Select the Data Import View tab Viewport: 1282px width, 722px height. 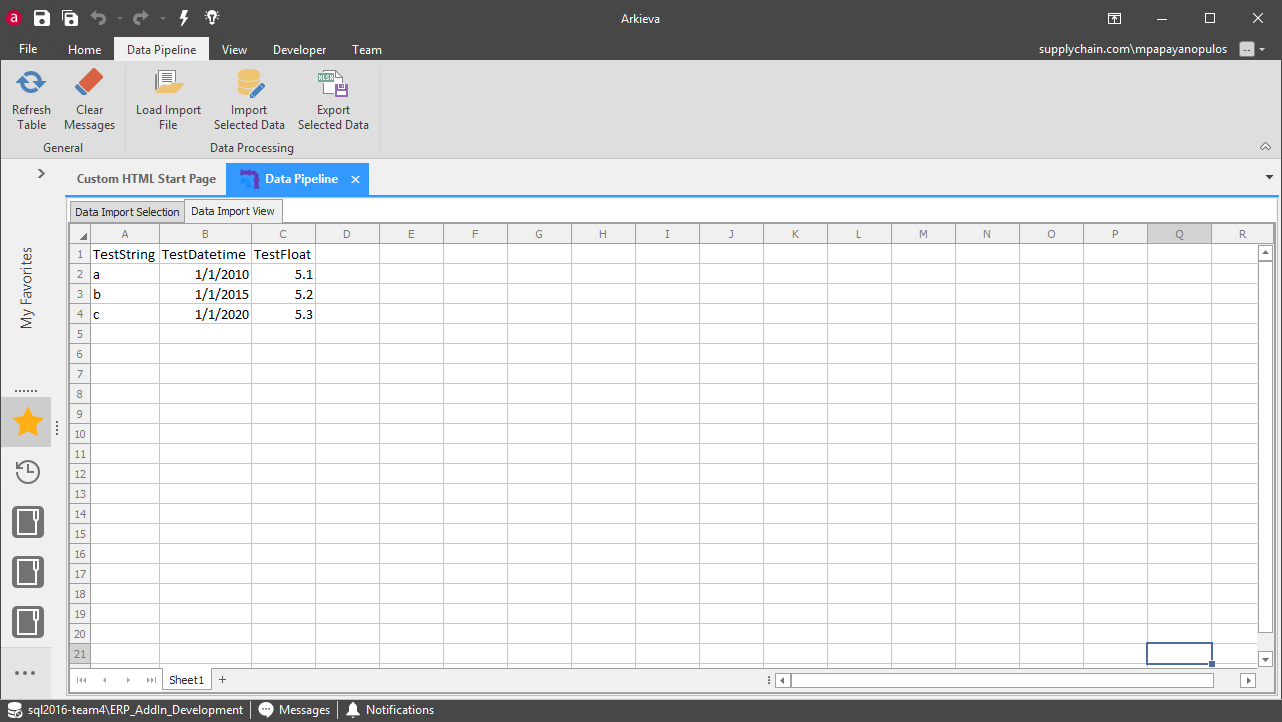(x=233, y=211)
